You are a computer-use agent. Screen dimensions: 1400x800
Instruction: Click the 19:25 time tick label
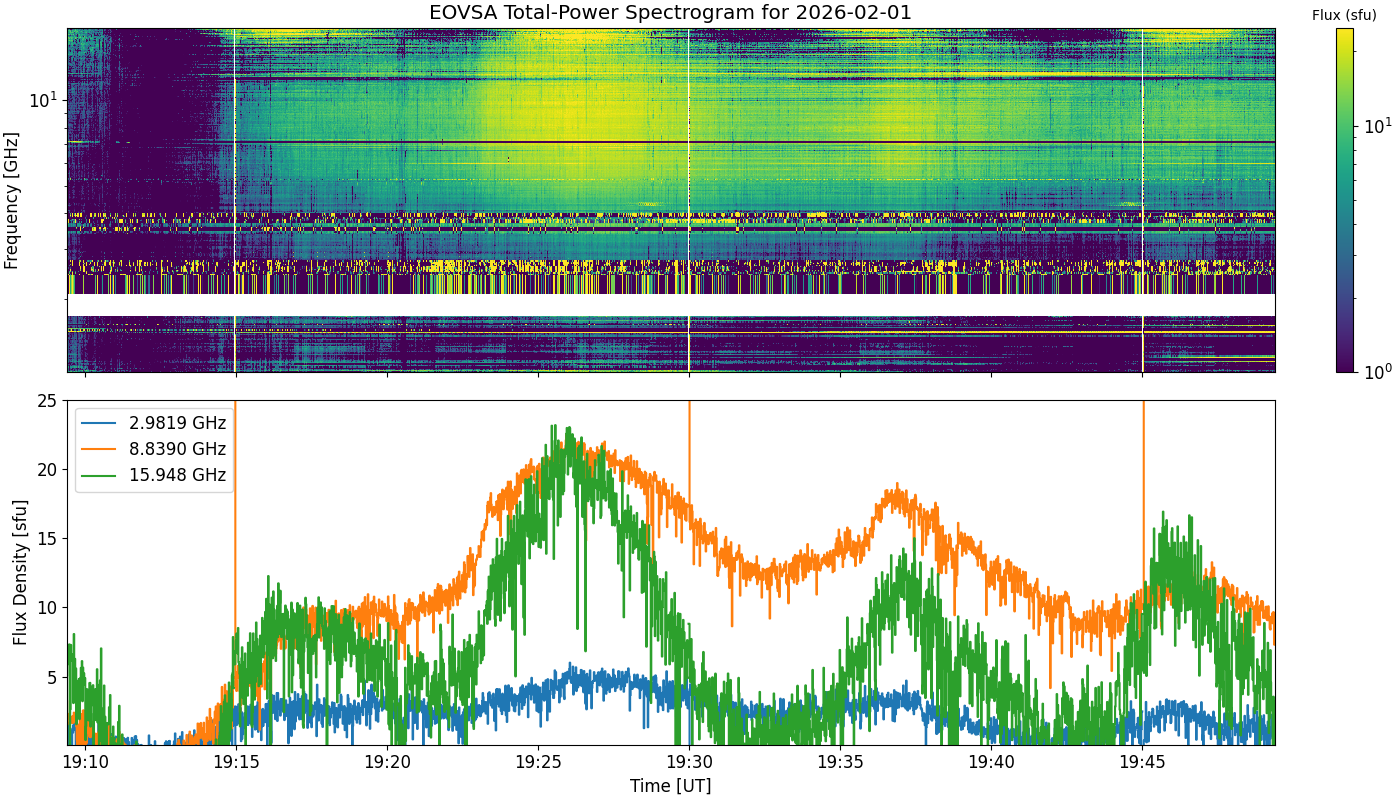point(538,763)
